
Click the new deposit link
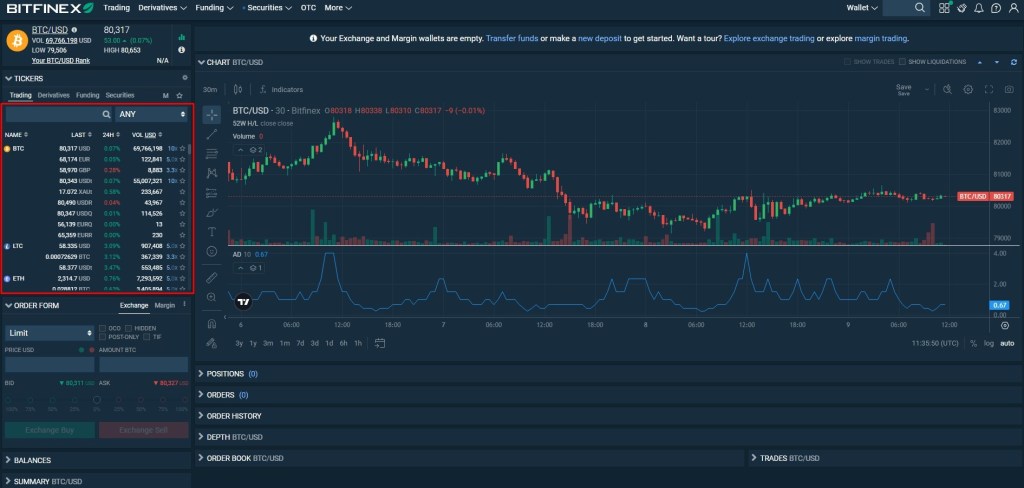600,39
